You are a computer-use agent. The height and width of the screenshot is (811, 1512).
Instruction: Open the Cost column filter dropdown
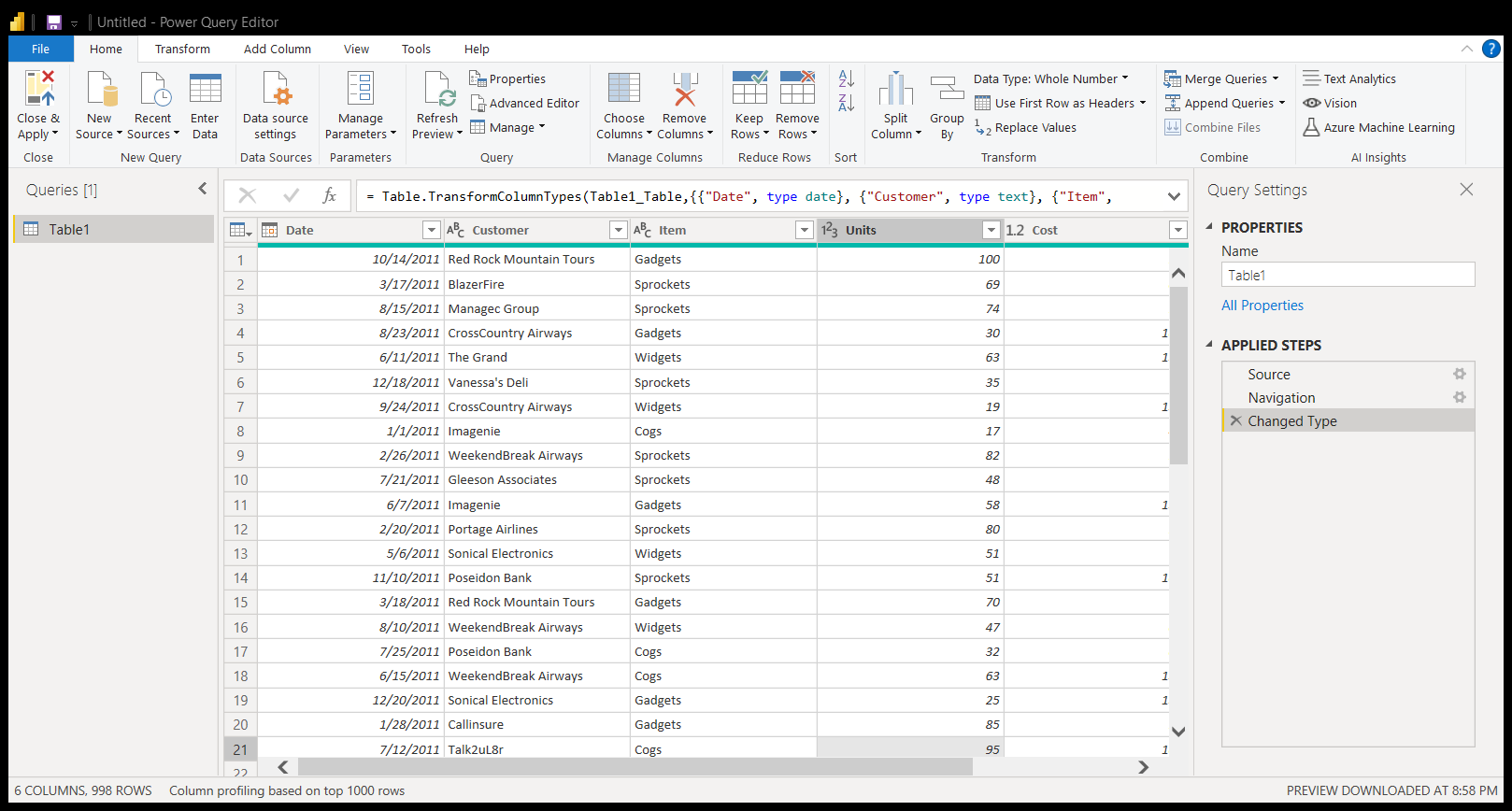click(1178, 230)
